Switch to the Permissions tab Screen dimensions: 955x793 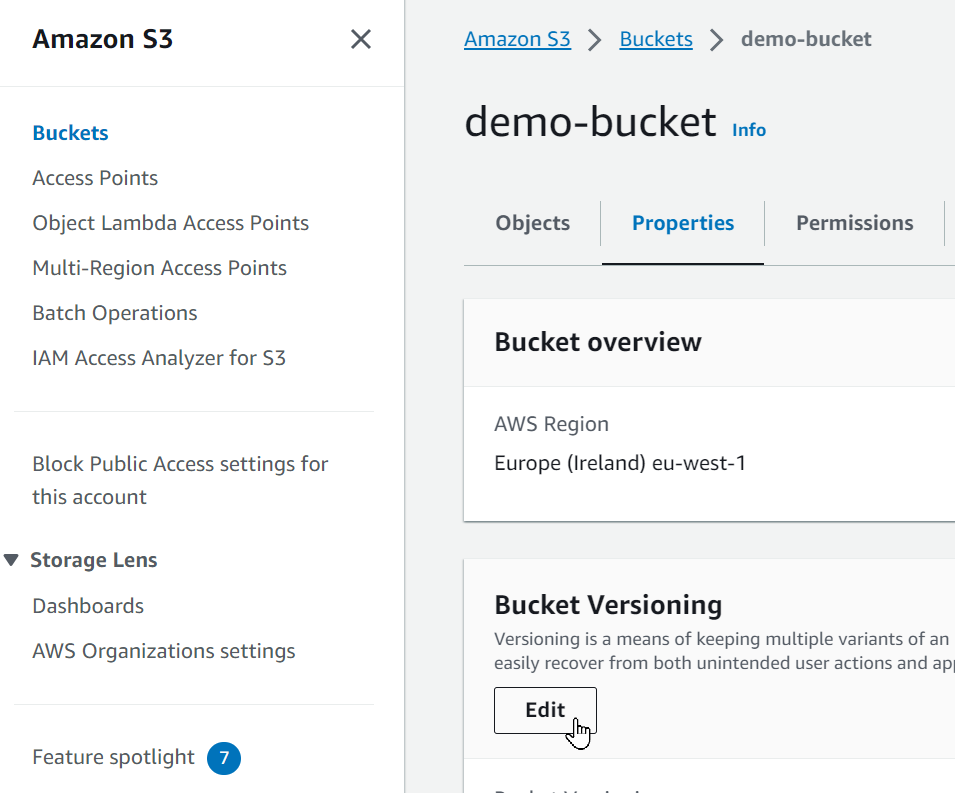(x=855, y=223)
